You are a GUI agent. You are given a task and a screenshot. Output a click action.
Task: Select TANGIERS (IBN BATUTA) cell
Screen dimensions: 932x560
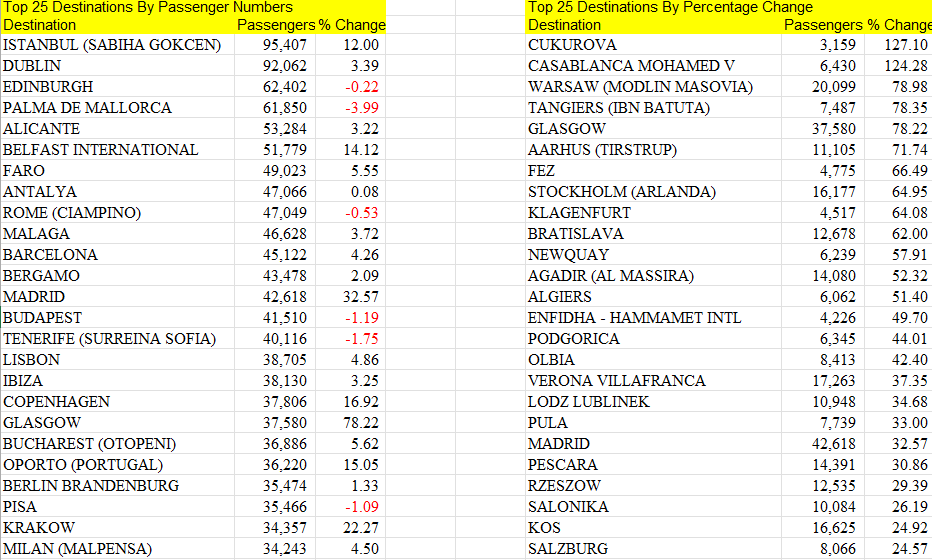tap(653, 108)
